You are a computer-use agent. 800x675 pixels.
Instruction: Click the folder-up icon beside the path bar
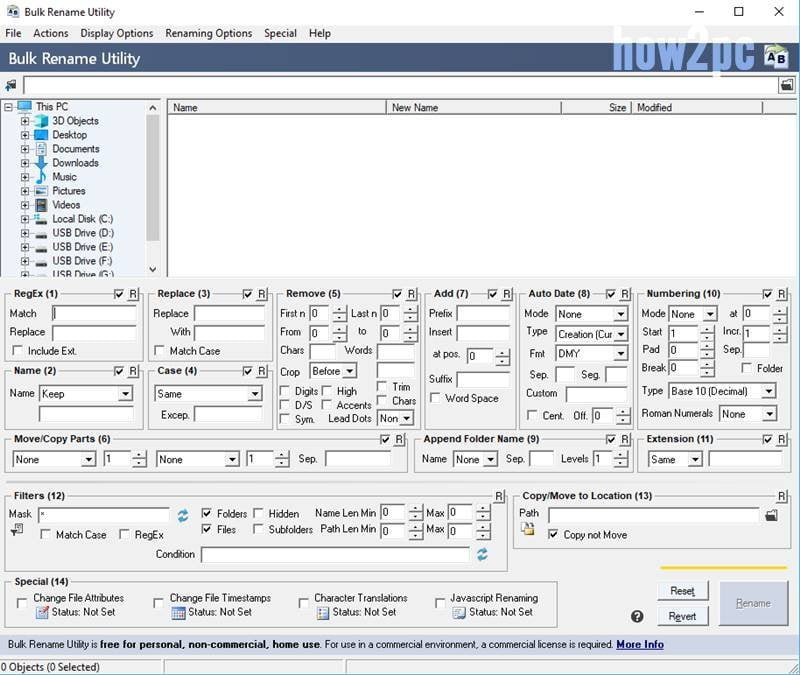(x=11, y=85)
